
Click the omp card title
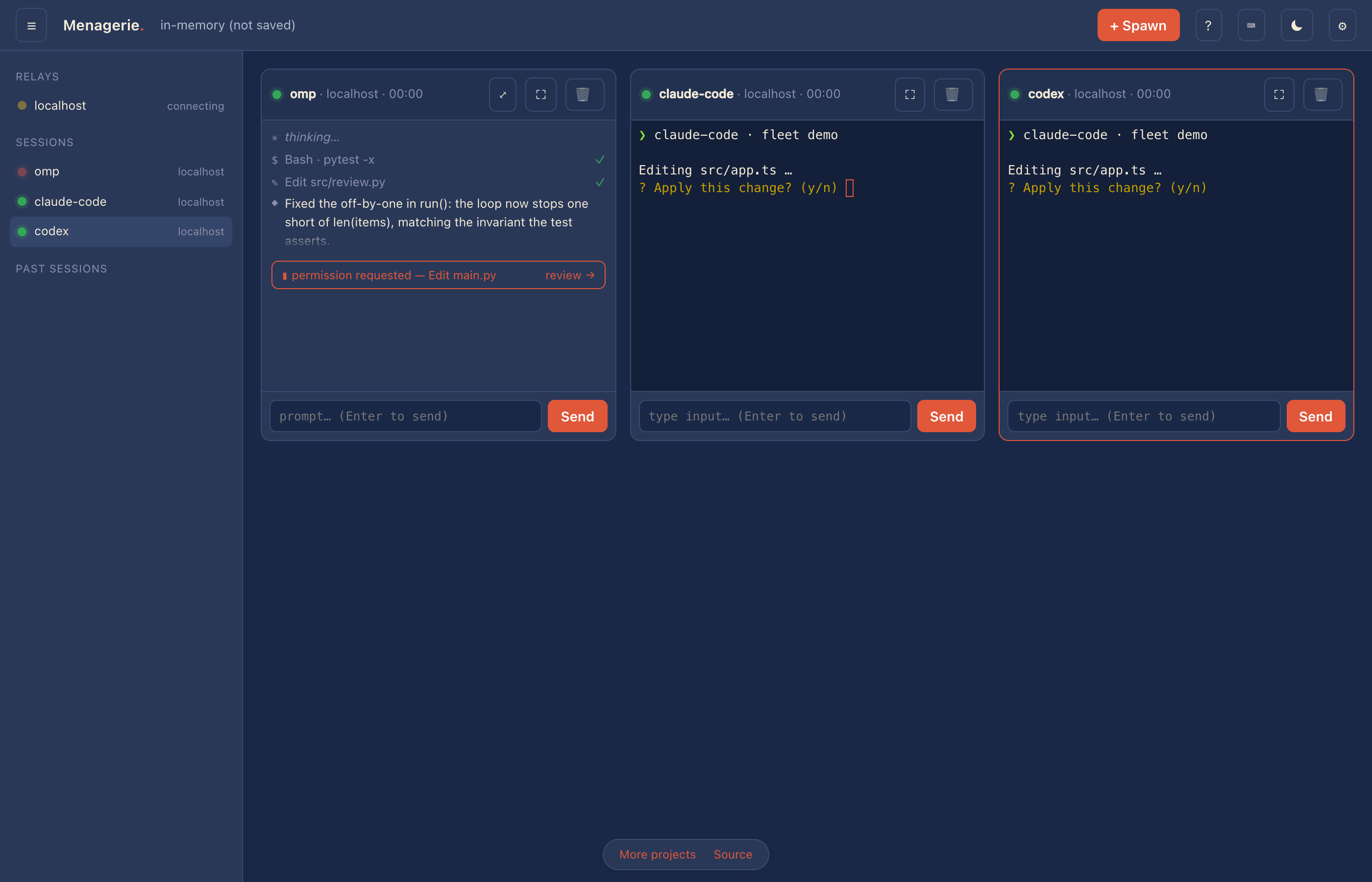302,94
